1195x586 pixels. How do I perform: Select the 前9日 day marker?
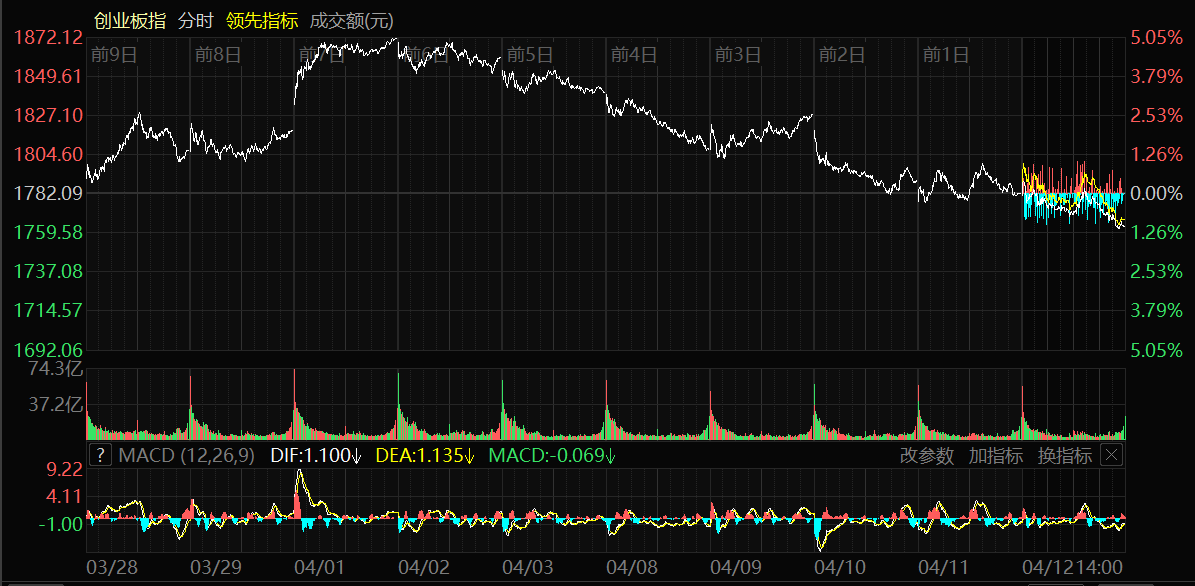(x=114, y=54)
